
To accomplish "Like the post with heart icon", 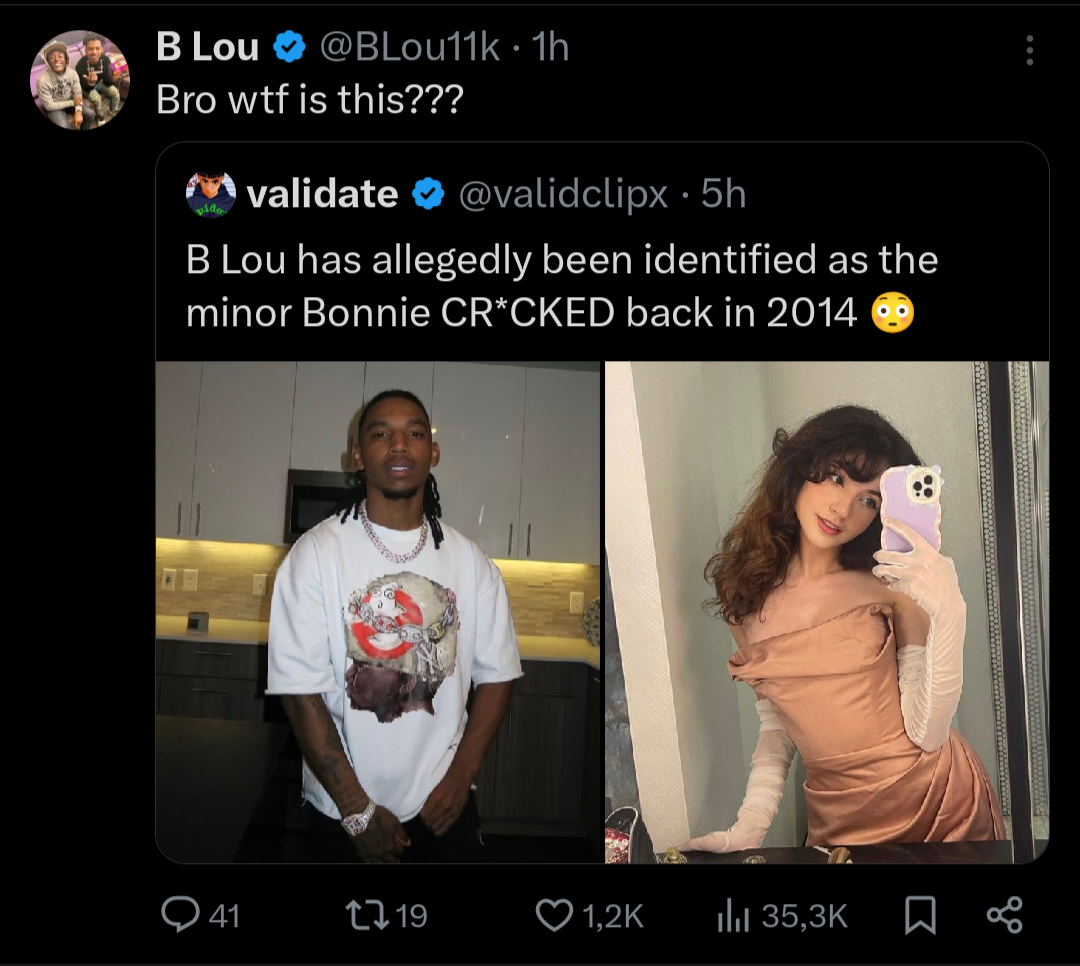I will pyautogui.click(x=554, y=916).
